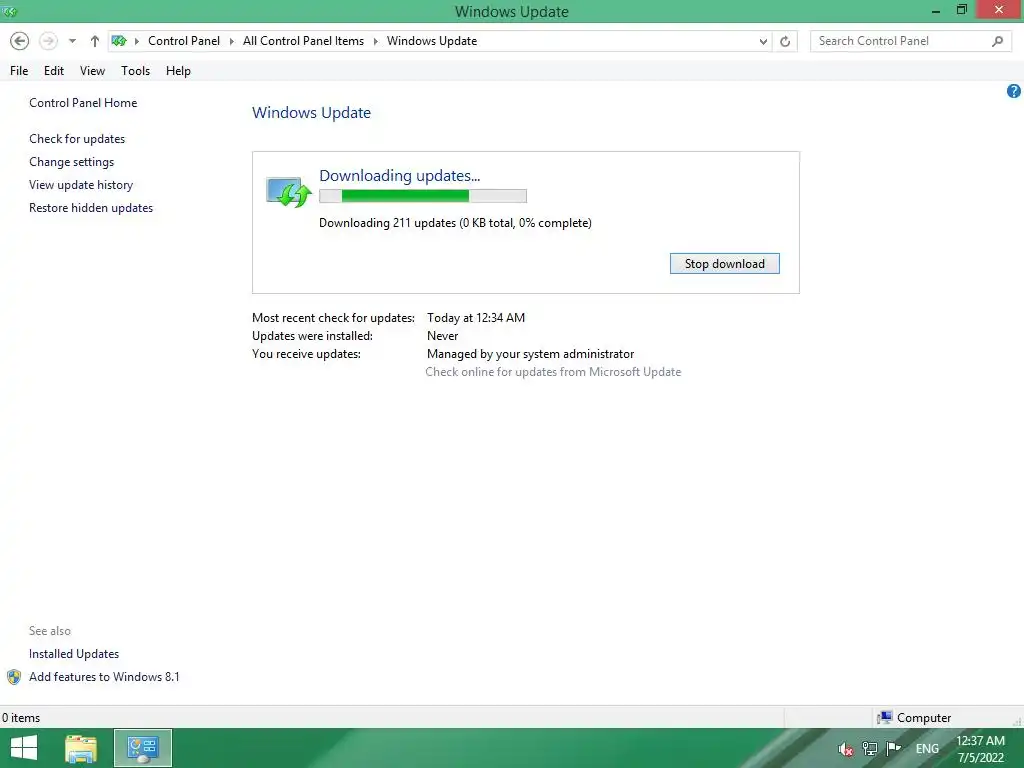The image size is (1024, 768).
Task: Refresh the Windows Update page
Action: tap(785, 41)
